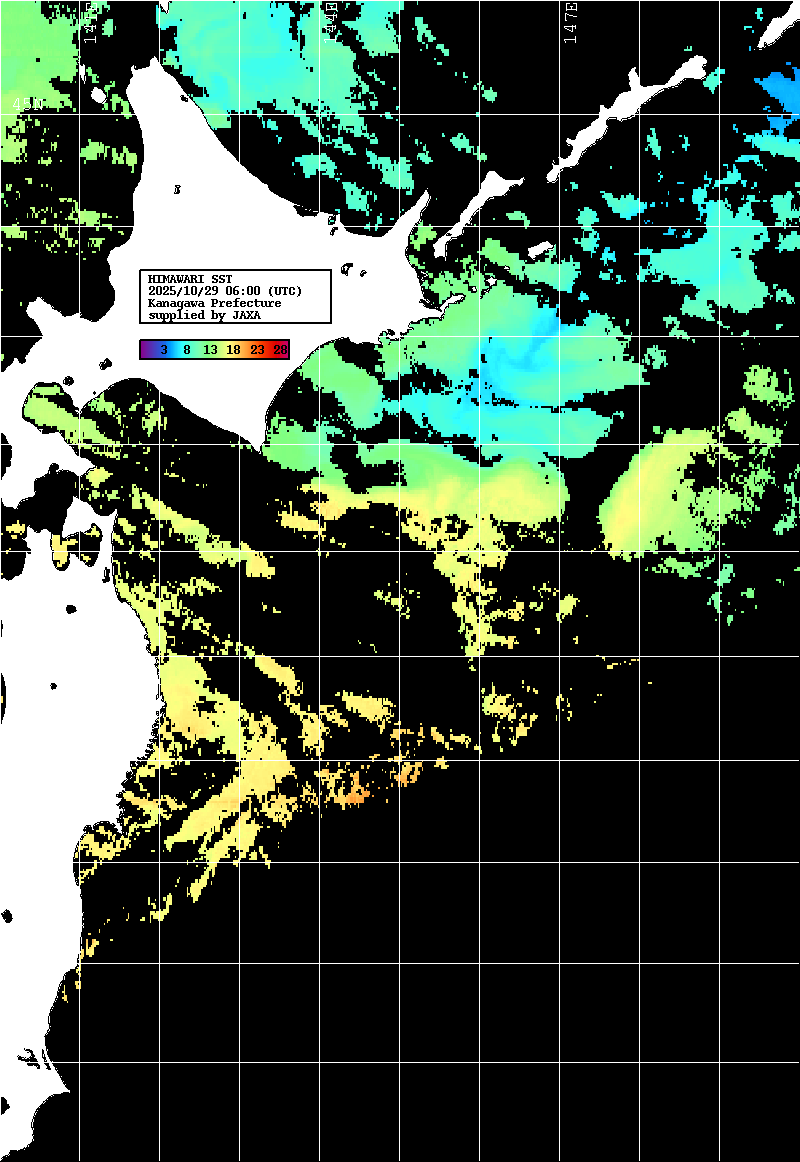Click the 2025/10/29 06:00 (UTC) timestamp
The height and width of the screenshot is (1162, 800).
click(x=224, y=291)
